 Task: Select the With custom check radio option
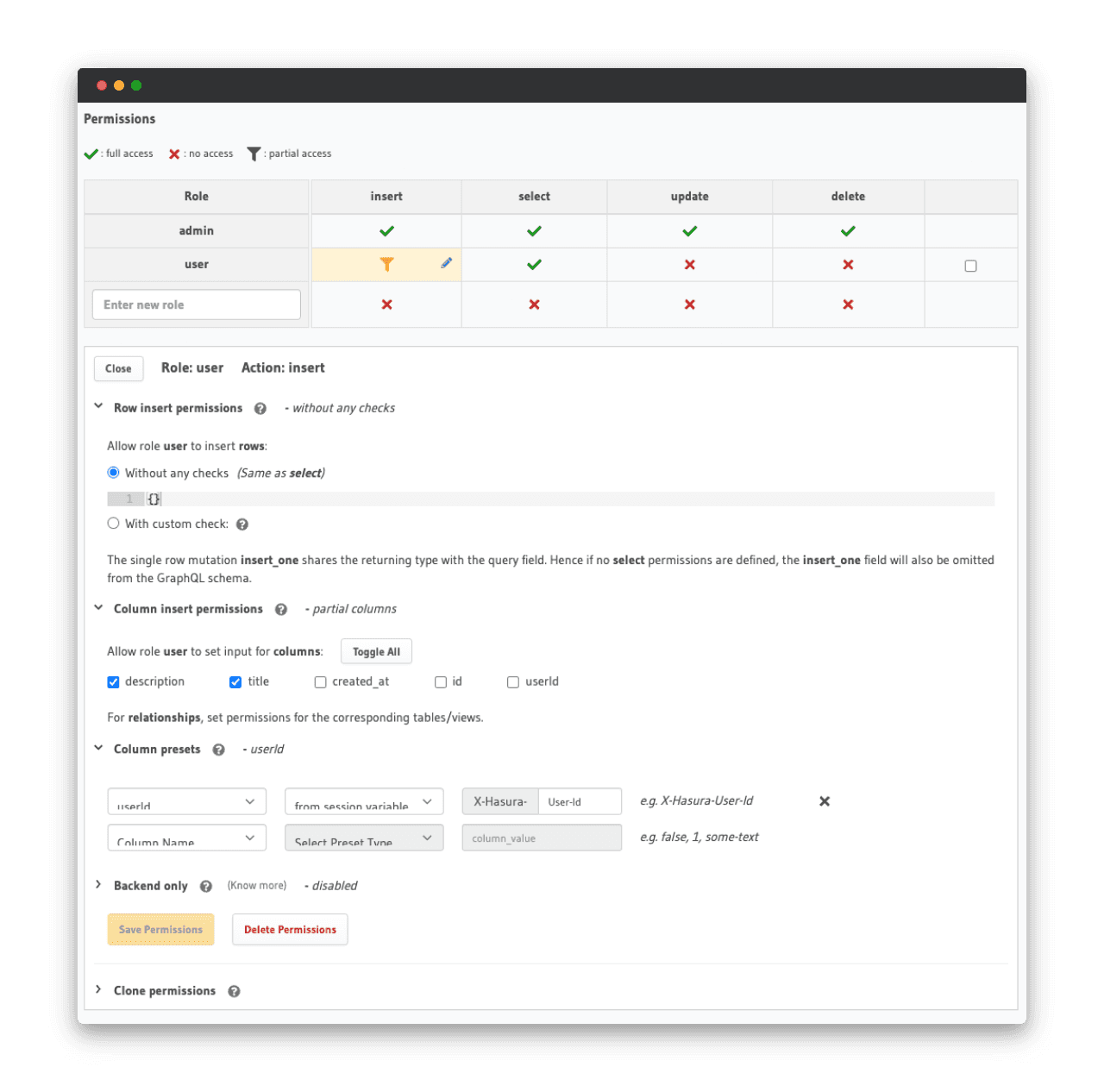tap(113, 524)
